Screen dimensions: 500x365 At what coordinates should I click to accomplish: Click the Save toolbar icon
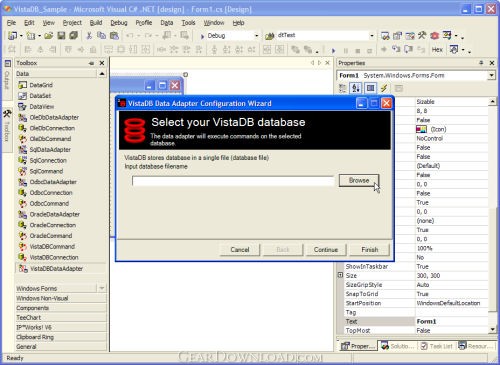click(x=61, y=35)
